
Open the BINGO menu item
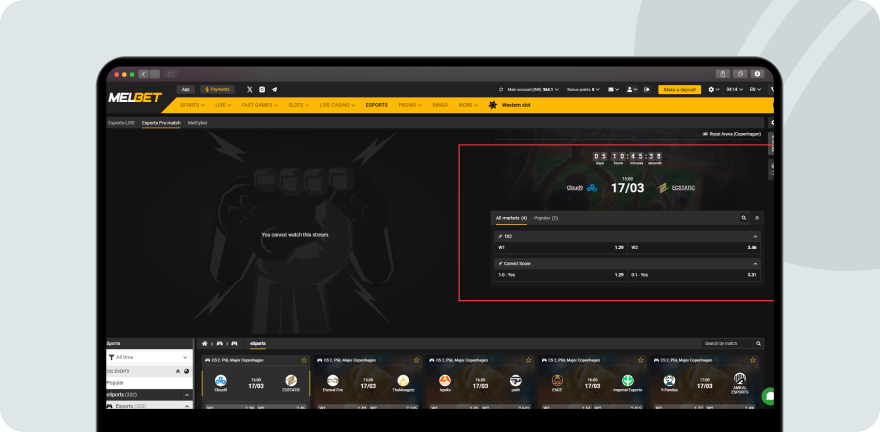440,105
